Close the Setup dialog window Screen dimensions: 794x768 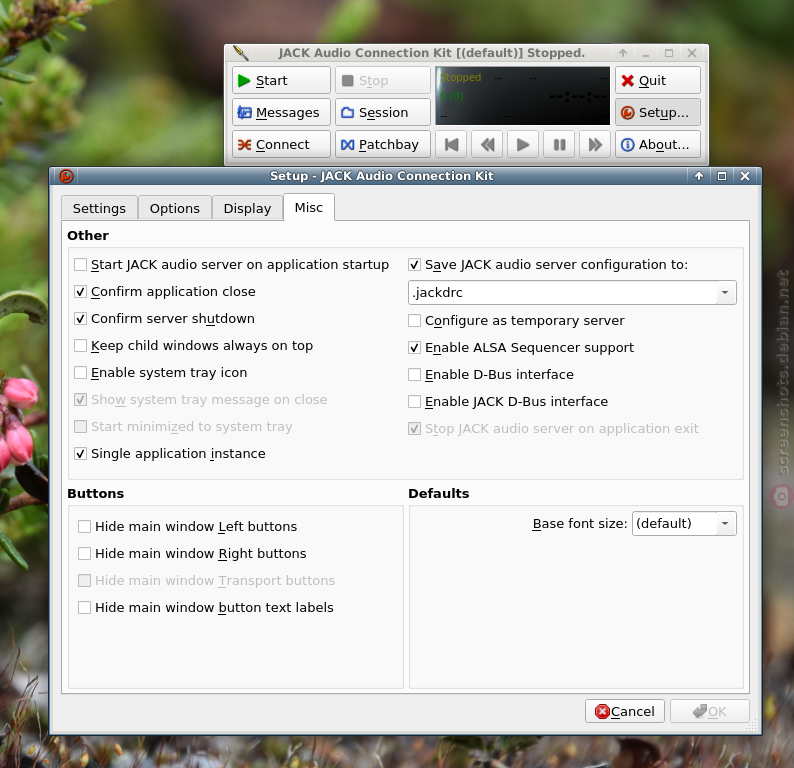click(x=745, y=176)
